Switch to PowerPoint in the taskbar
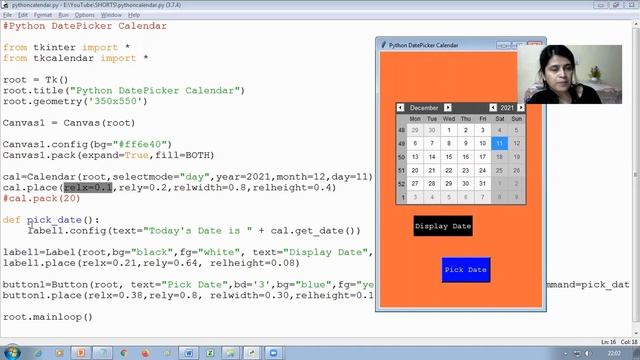Viewport: 640px width, 360px height. 81,353
